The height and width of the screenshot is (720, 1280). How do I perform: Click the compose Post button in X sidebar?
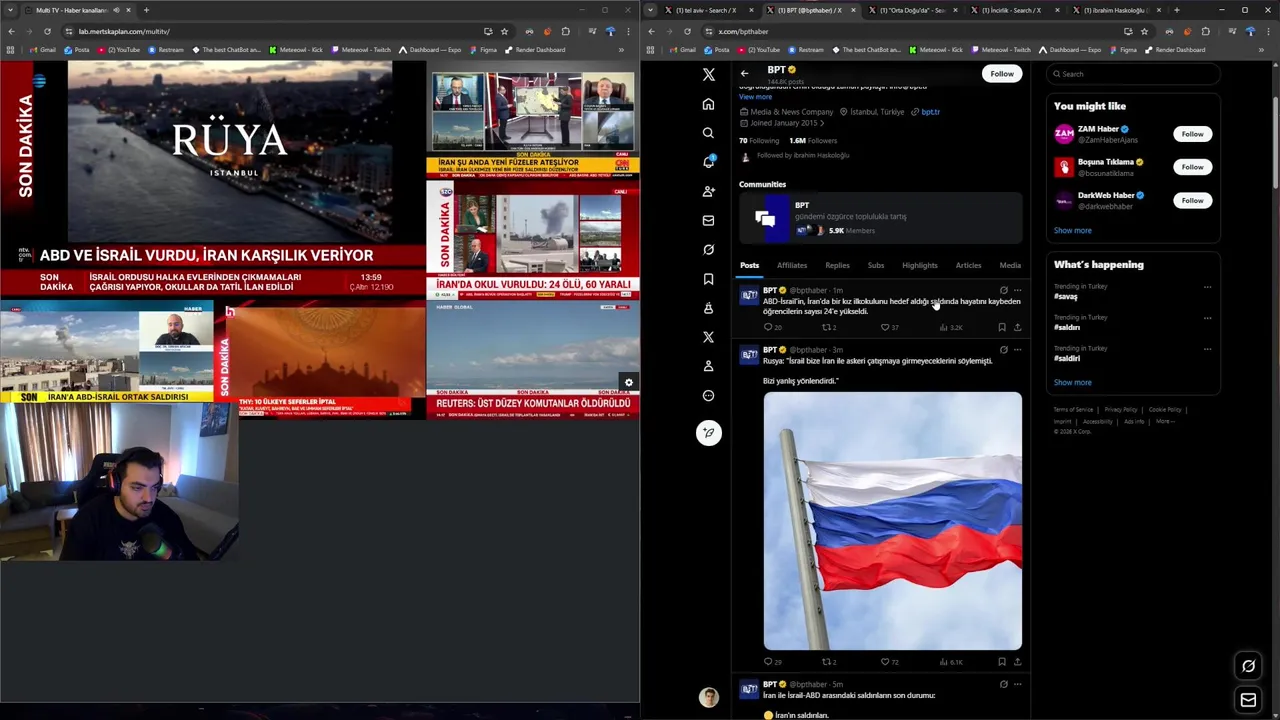click(708, 432)
